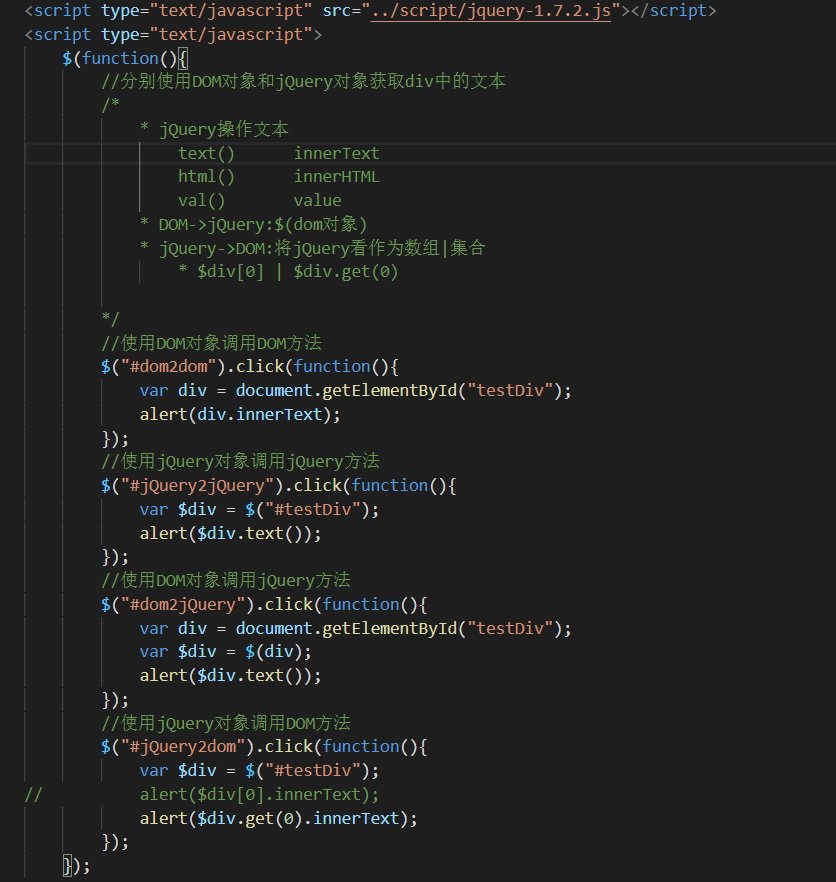Click the comment line '* jQuery操作文本'
This screenshot has width=836, height=882.
(x=214, y=129)
